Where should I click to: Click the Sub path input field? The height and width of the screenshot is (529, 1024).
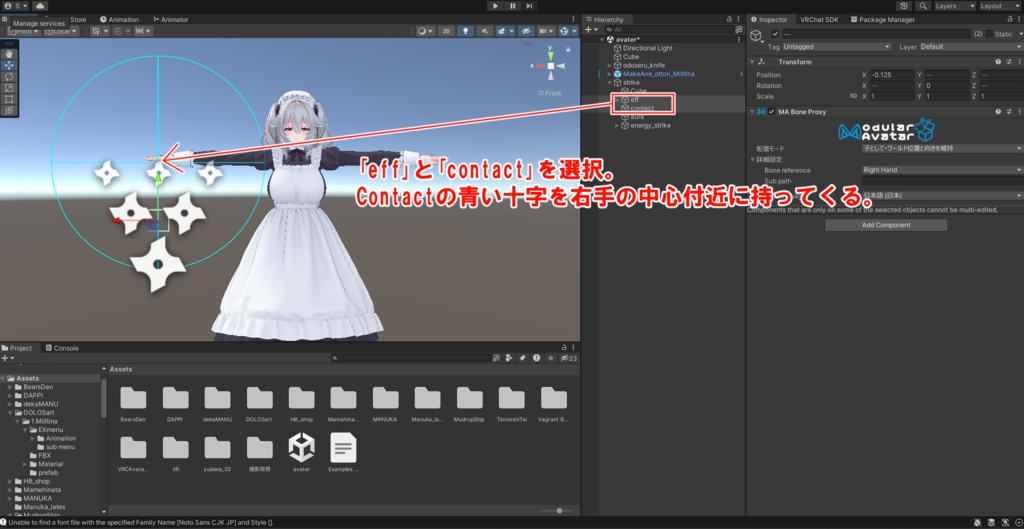tap(942, 180)
